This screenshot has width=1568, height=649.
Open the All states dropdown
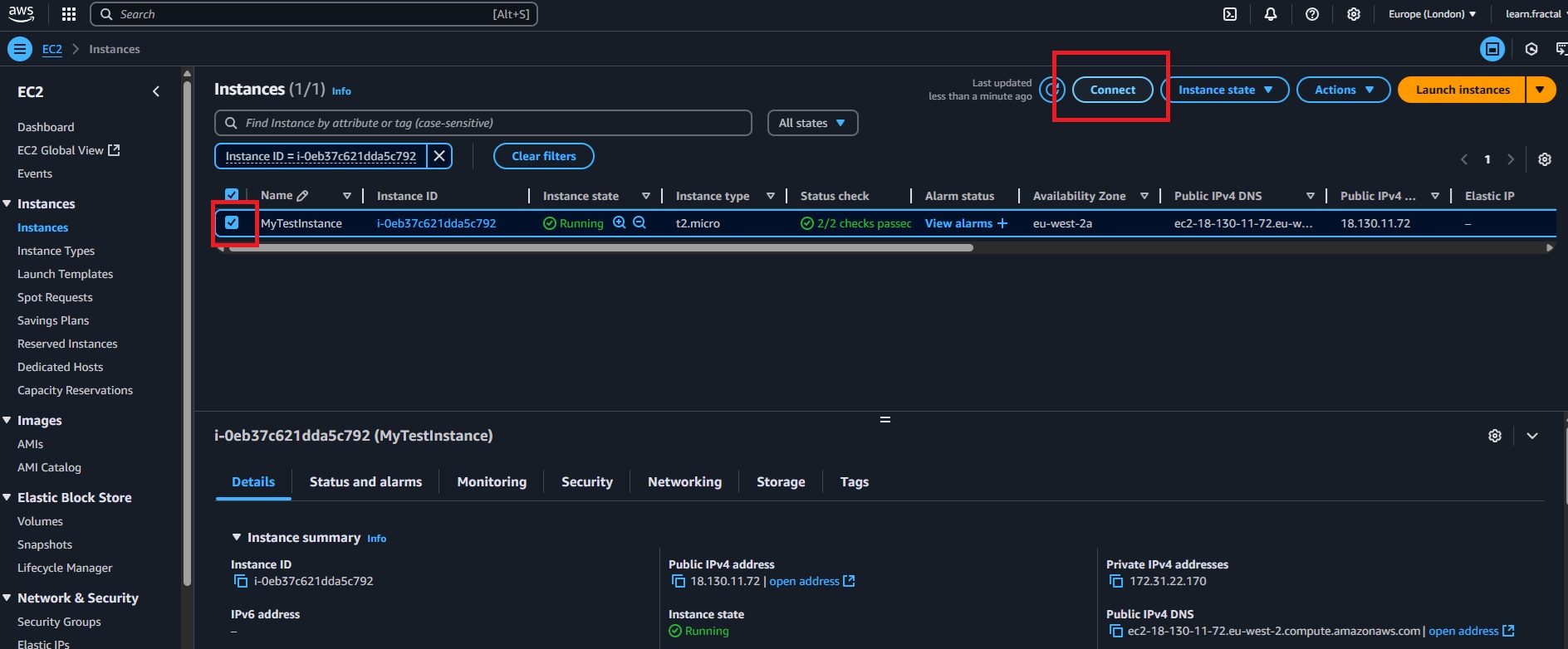pos(812,123)
